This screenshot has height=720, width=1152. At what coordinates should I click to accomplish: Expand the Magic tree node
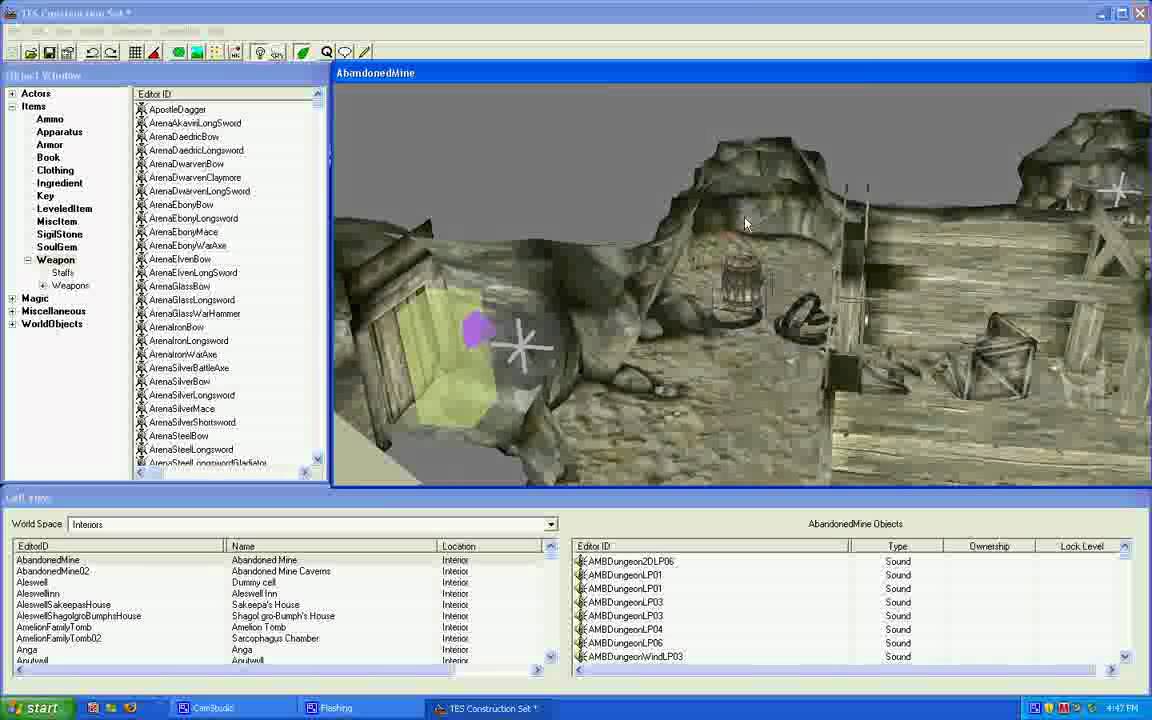click(12, 299)
